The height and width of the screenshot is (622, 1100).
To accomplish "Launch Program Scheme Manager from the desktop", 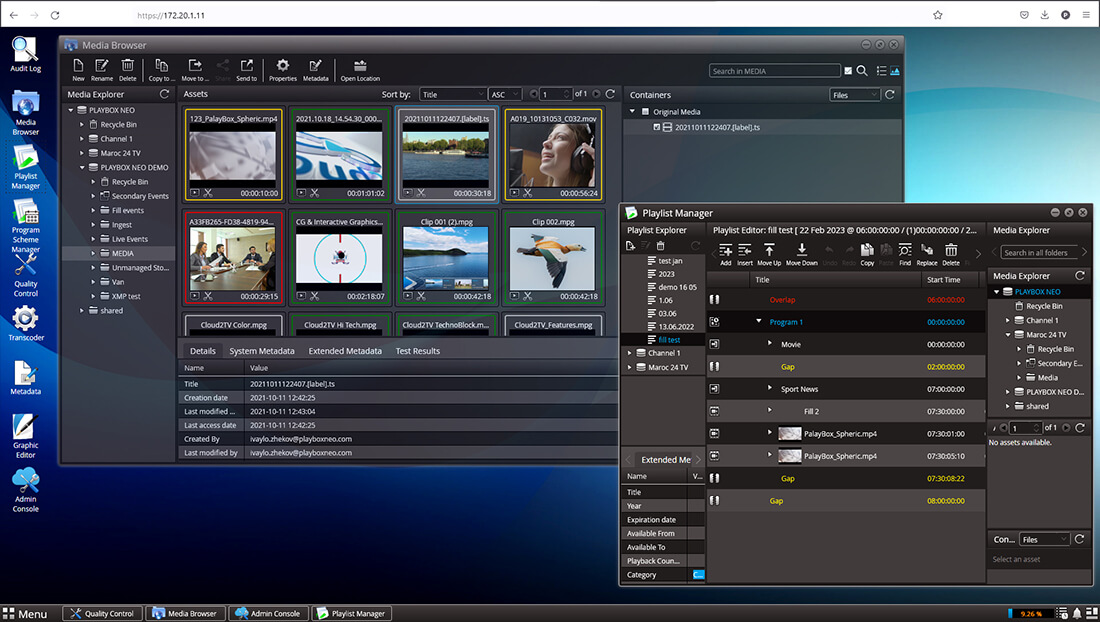I will click(x=25, y=226).
